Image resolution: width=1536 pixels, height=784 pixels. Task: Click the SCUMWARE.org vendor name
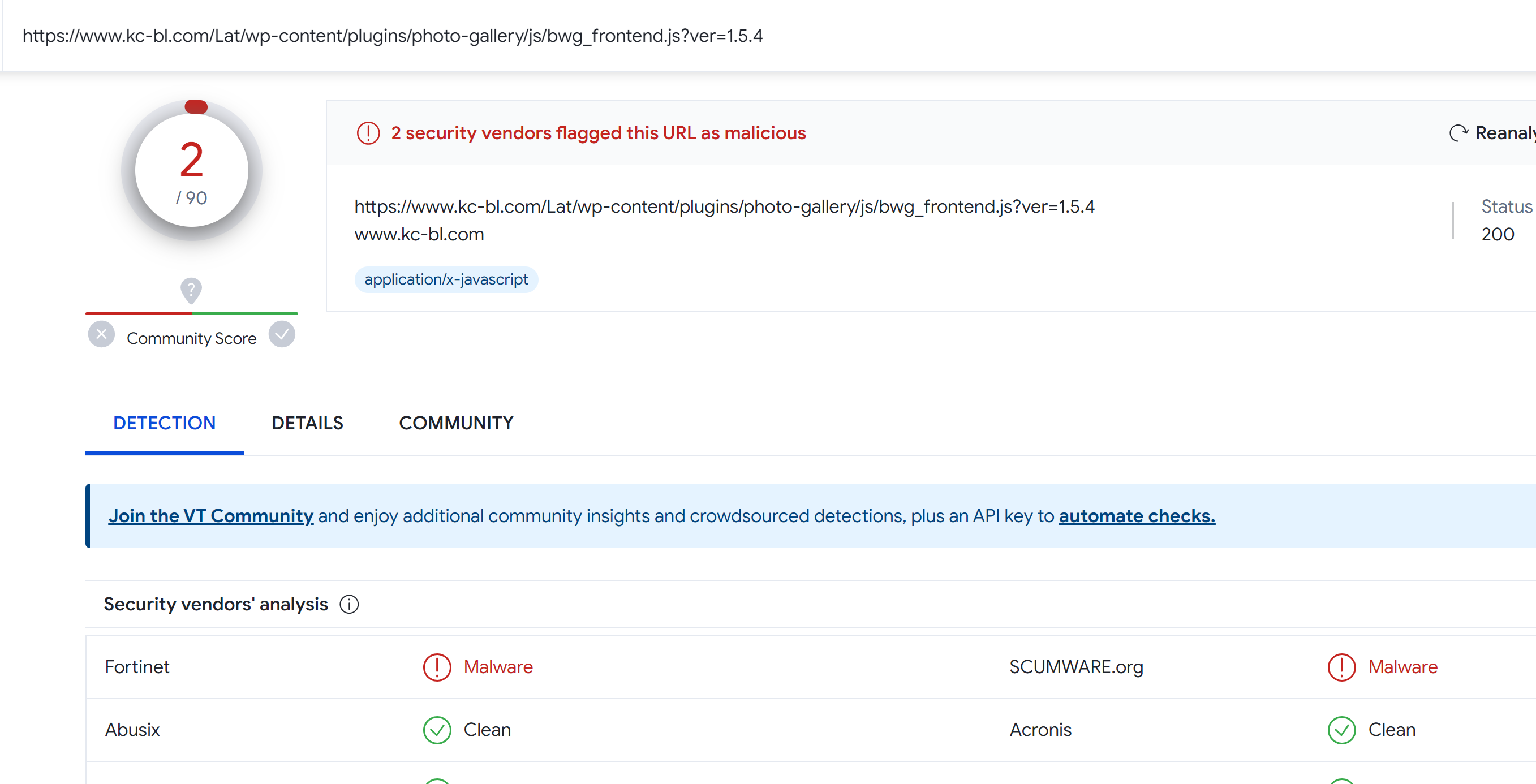click(x=1076, y=667)
